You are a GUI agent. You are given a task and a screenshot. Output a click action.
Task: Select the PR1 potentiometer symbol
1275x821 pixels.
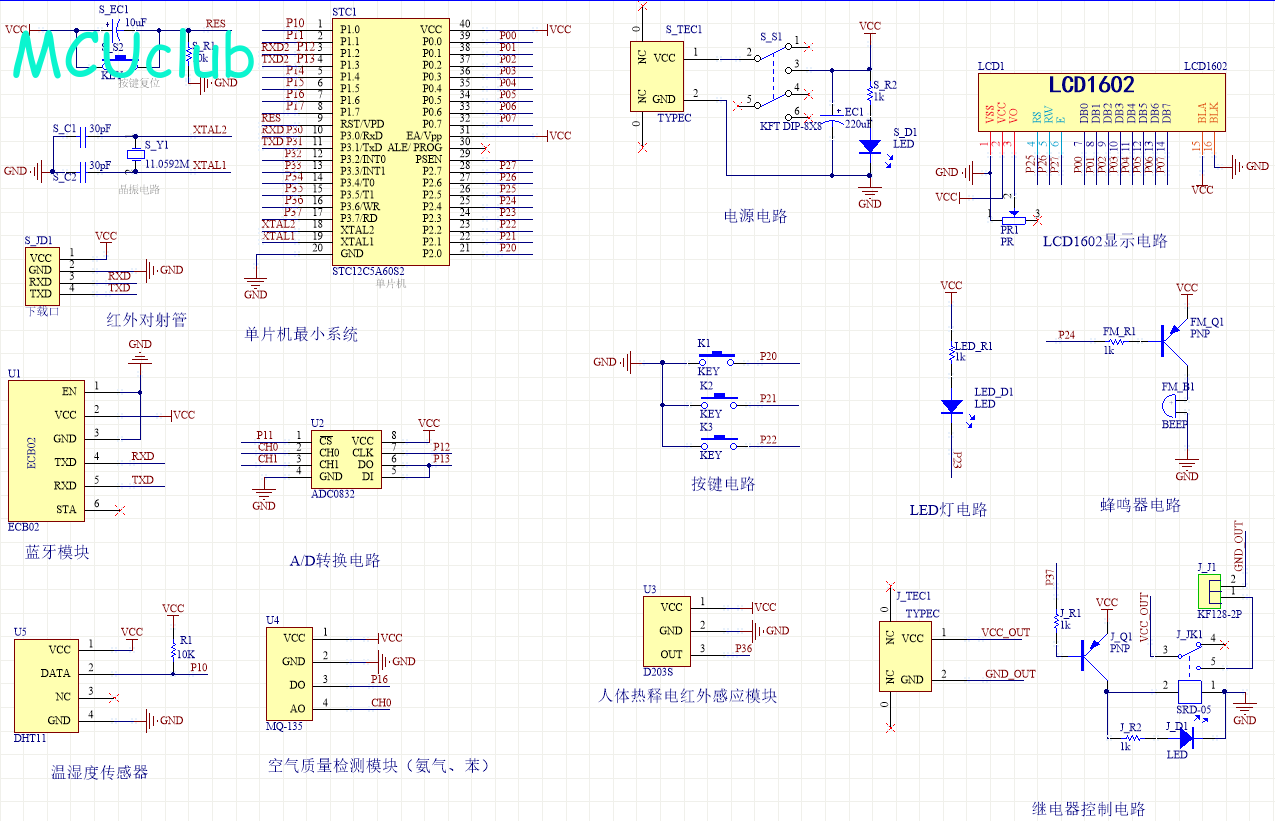[1014, 220]
